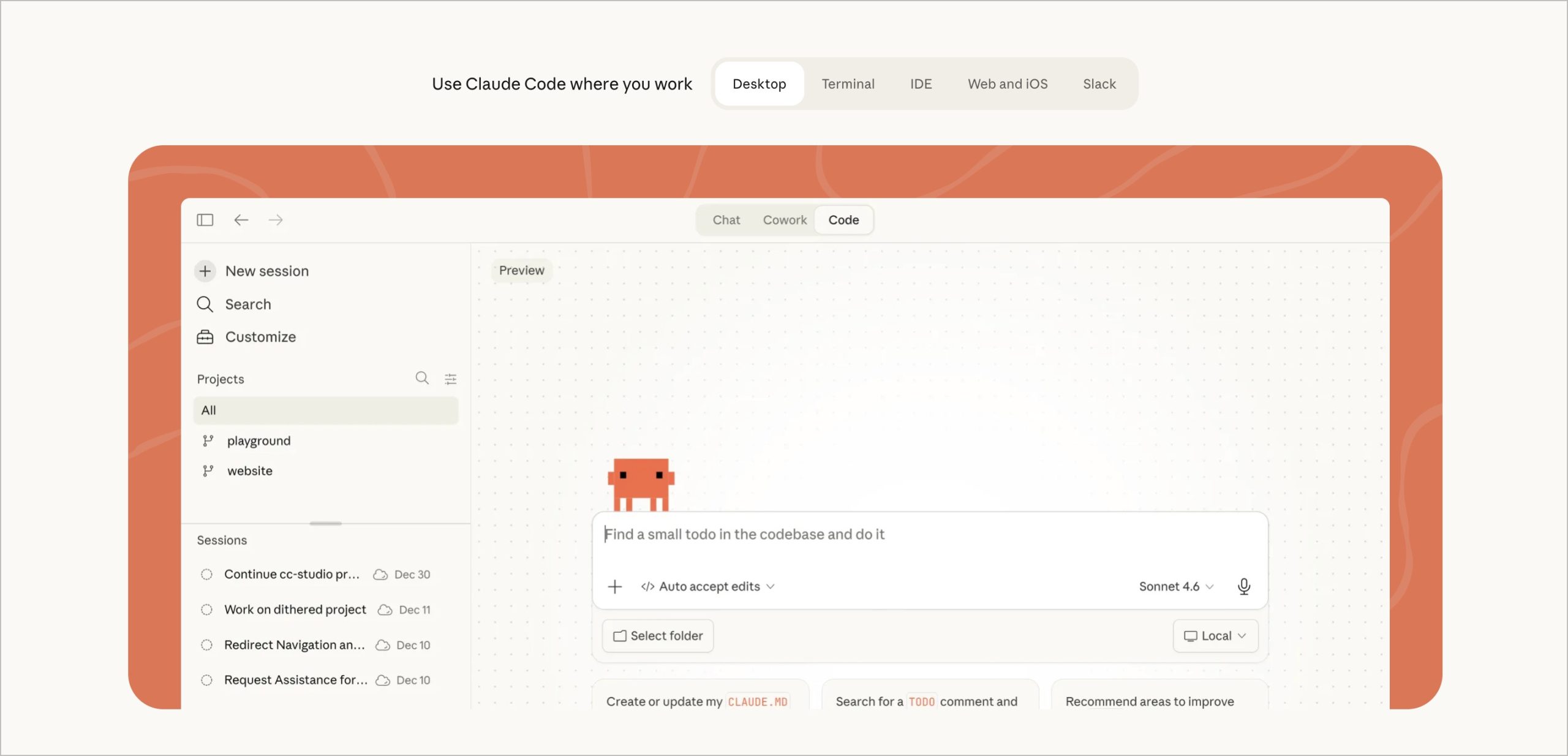Image resolution: width=1568 pixels, height=756 pixels.
Task: Open project filter settings icon
Action: click(451, 379)
